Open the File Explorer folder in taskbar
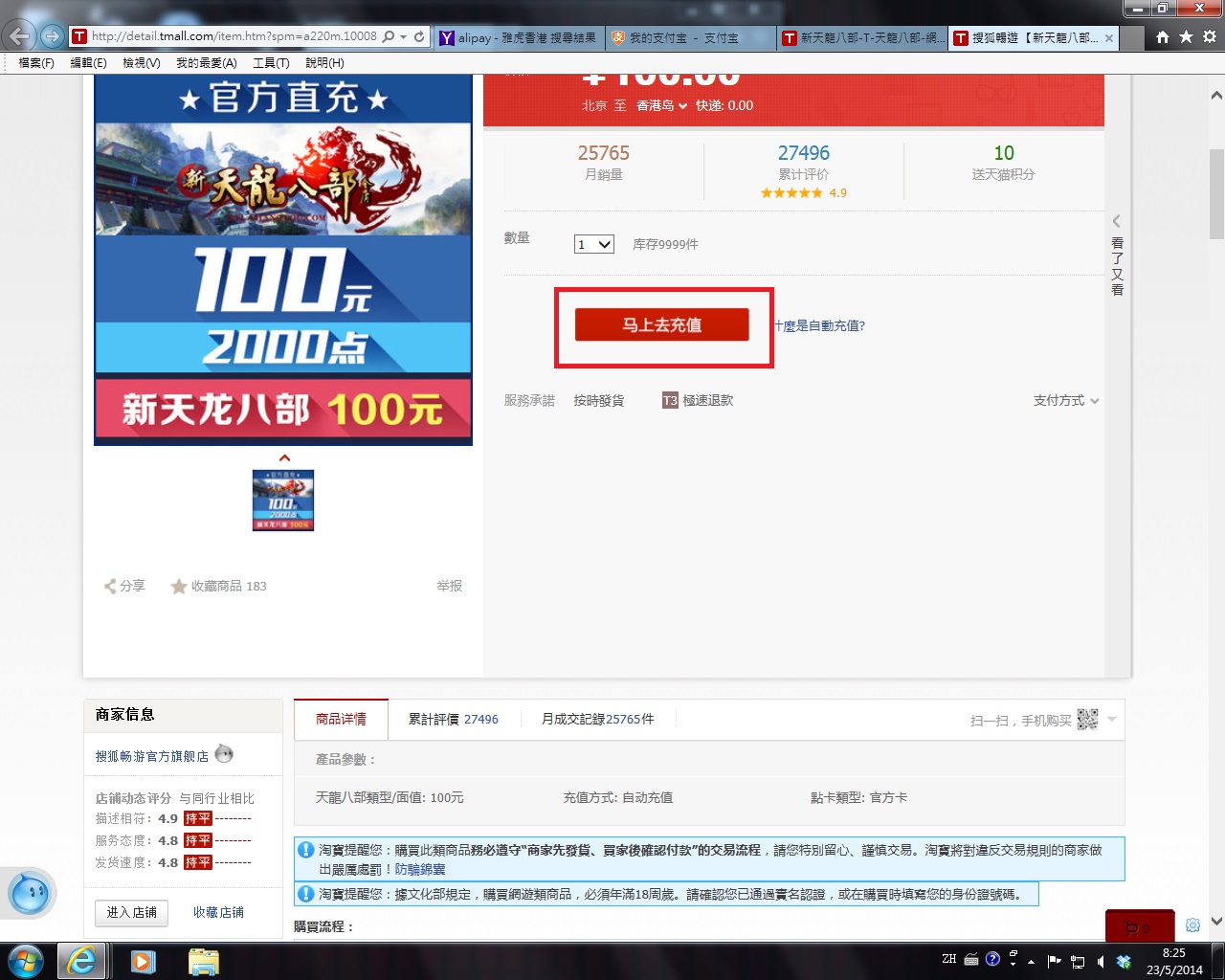This screenshot has width=1225, height=980. pyautogui.click(x=204, y=961)
